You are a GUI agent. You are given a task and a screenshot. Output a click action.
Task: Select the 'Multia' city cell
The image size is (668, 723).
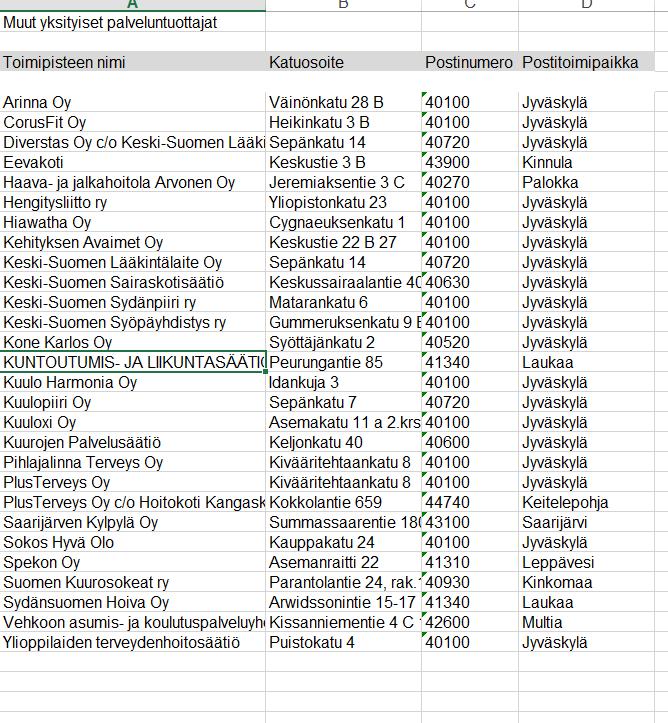[586, 622]
